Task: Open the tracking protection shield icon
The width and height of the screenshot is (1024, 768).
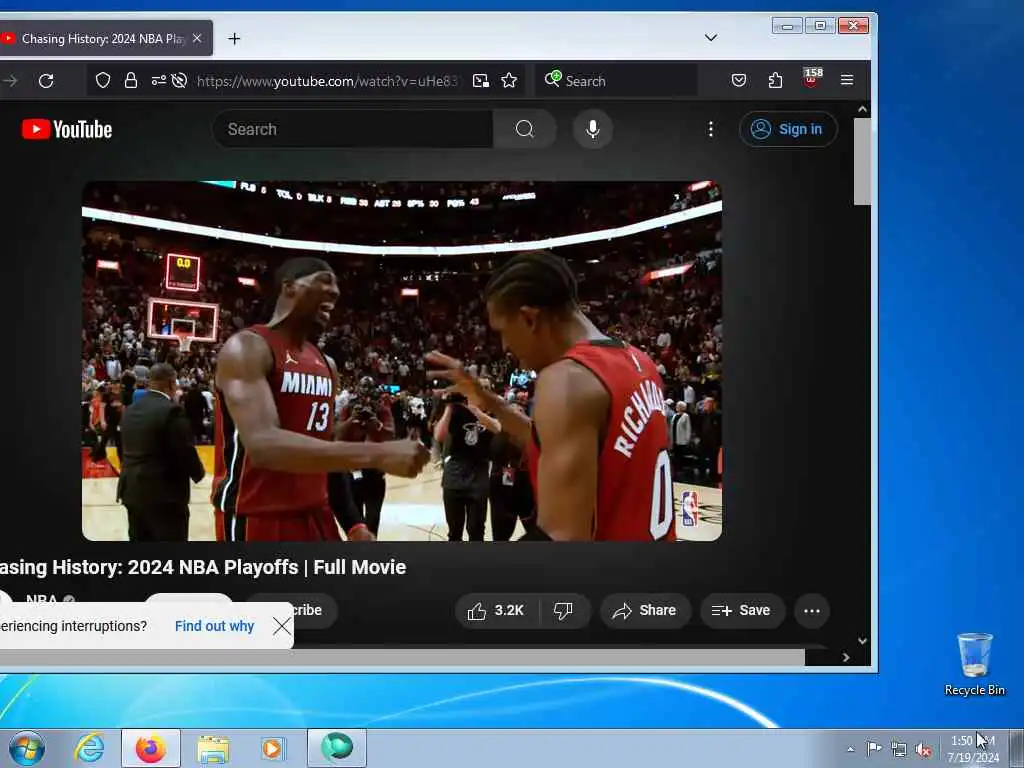Action: coord(103,80)
